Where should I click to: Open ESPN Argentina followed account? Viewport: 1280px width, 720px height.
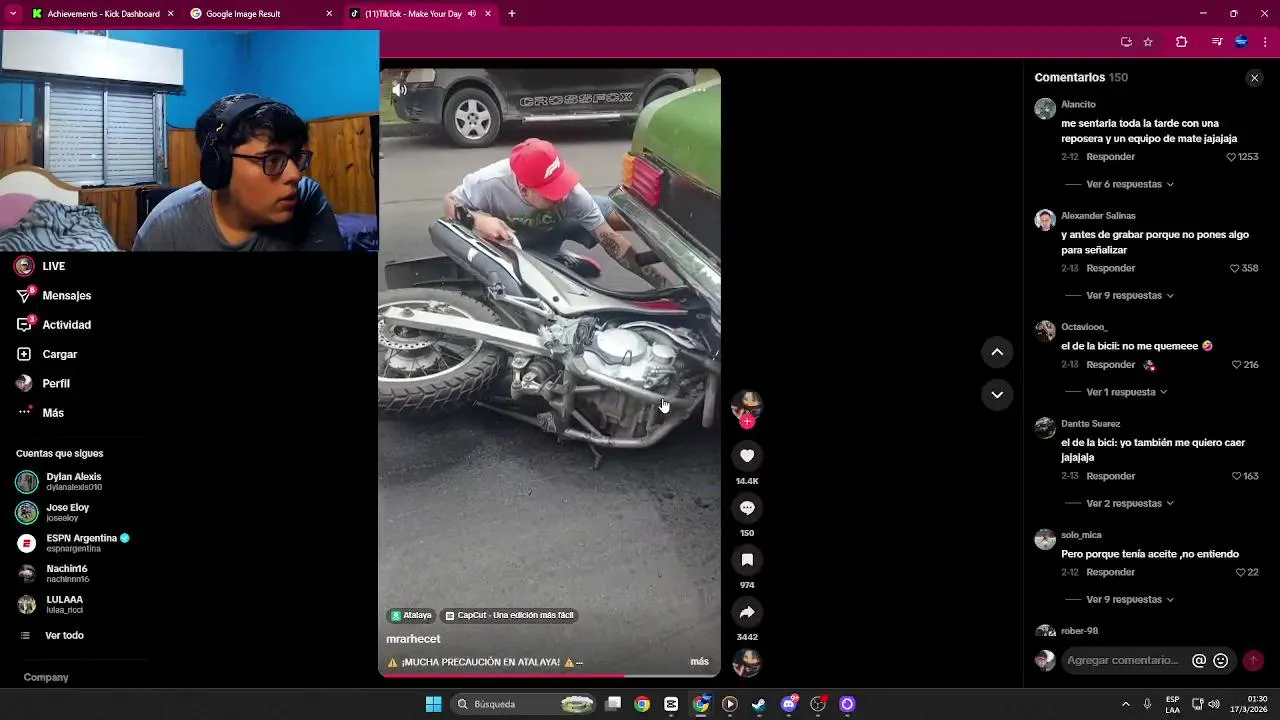[73, 543]
